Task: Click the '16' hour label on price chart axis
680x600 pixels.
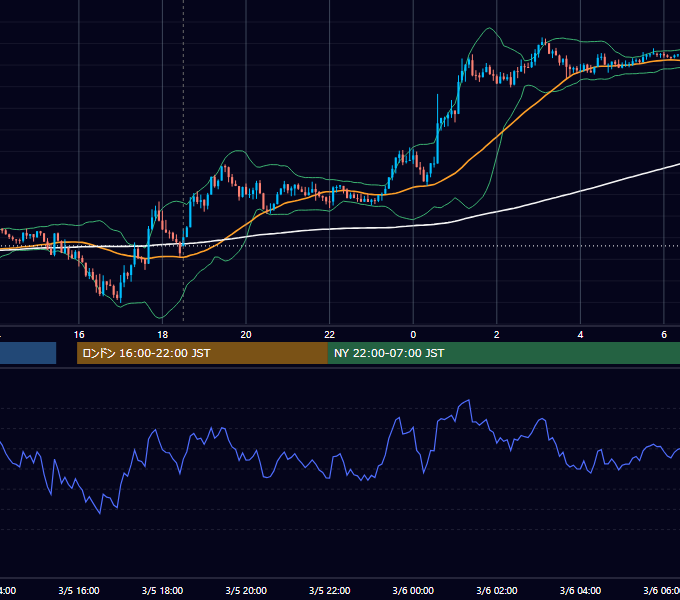Action: 79,335
